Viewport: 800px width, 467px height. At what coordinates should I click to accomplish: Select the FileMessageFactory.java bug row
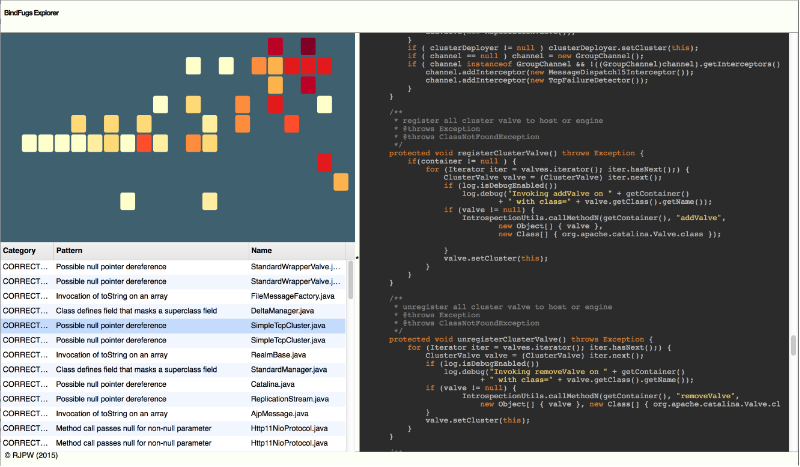coord(173,296)
